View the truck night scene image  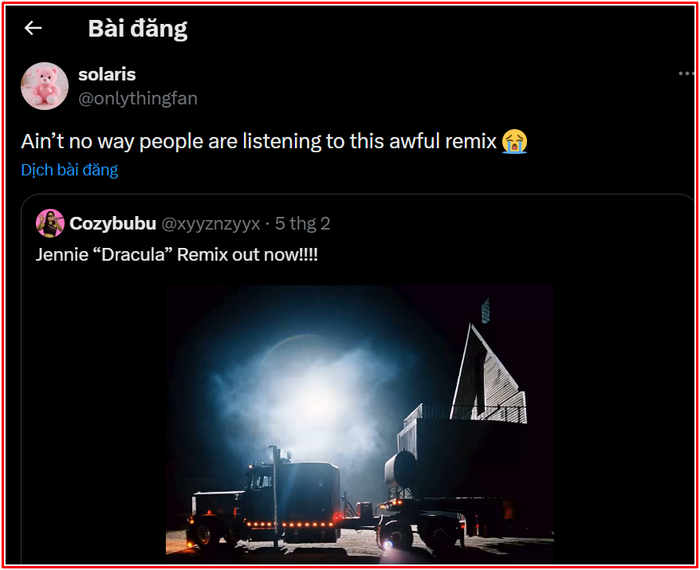click(x=360, y=424)
